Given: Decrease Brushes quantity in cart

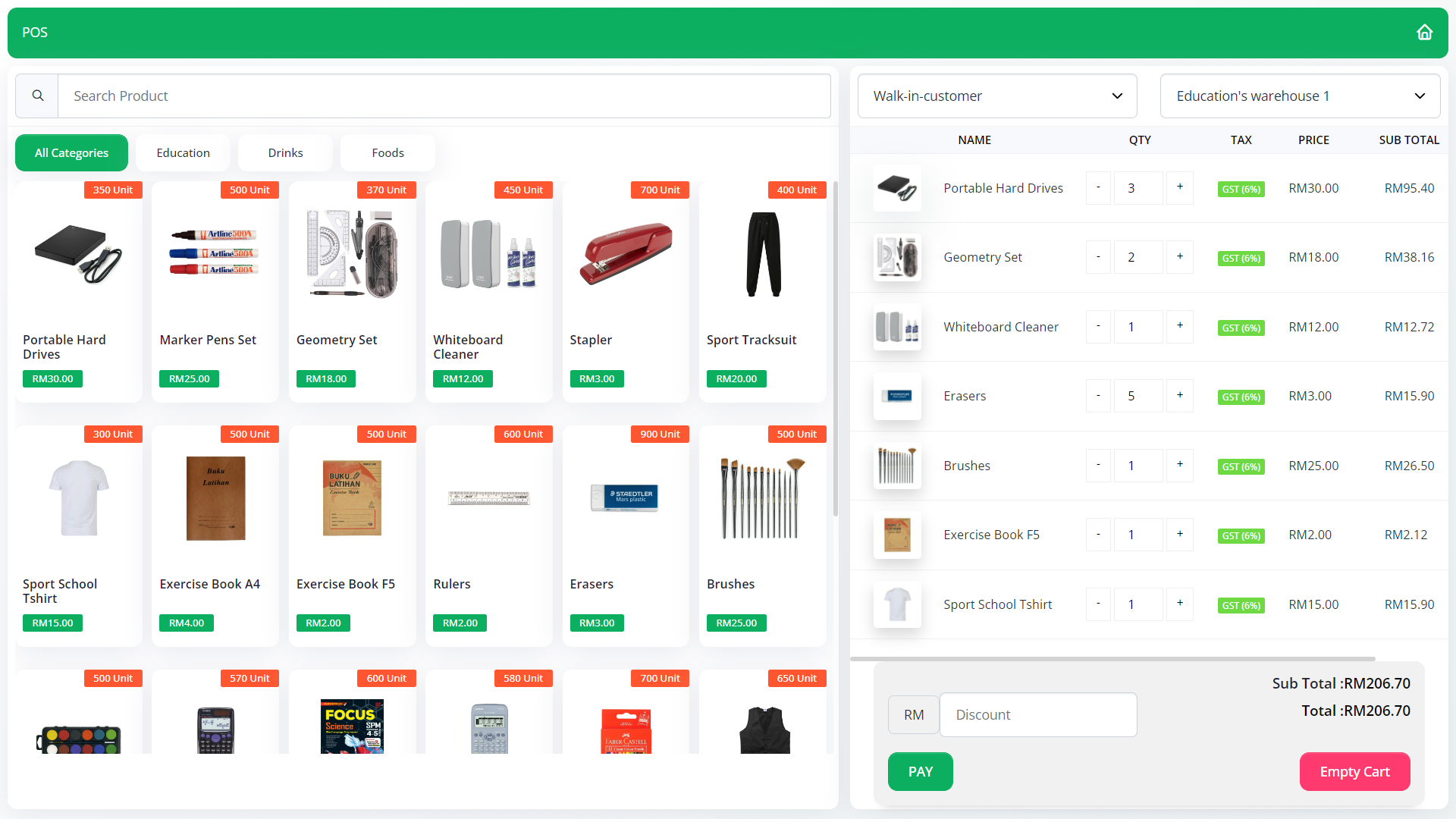Looking at the screenshot, I should click(1098, 465).
